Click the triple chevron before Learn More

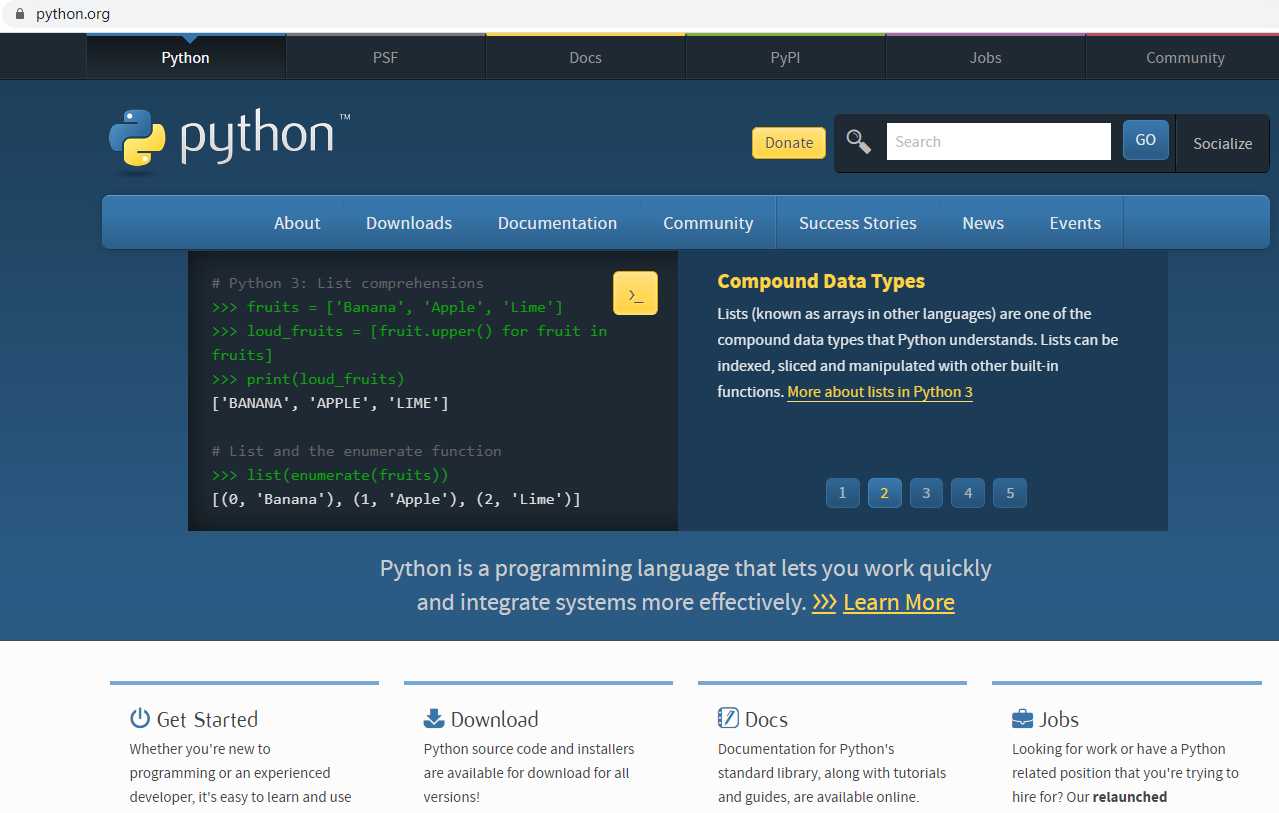[824, 602]
